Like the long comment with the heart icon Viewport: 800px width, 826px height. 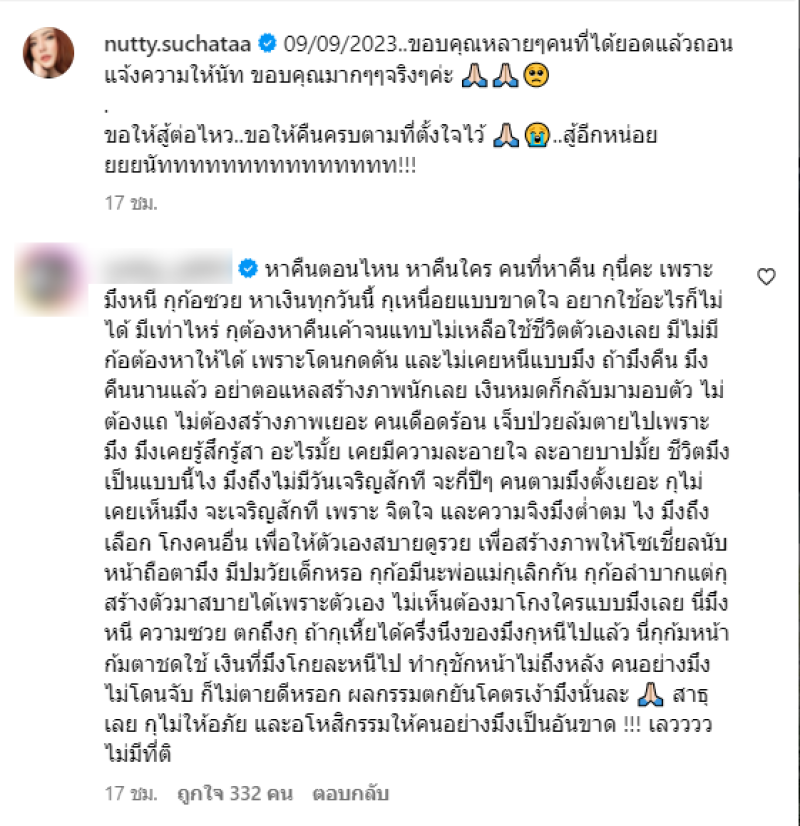pos(766,276)
